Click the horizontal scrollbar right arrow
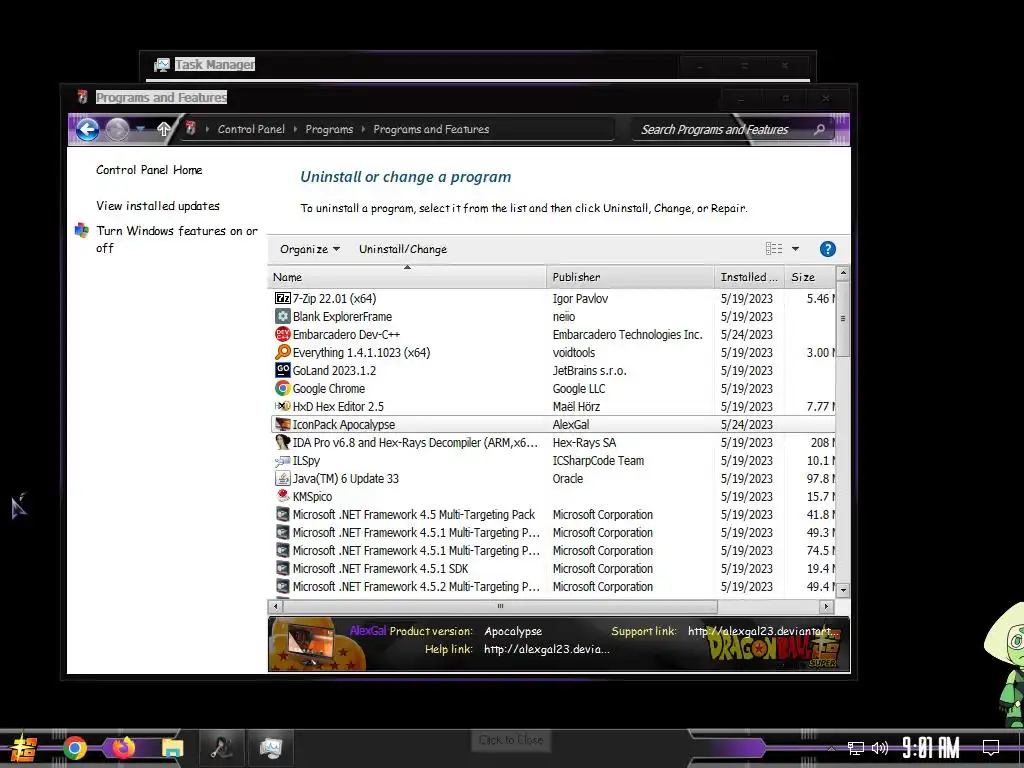 point(827,607)
